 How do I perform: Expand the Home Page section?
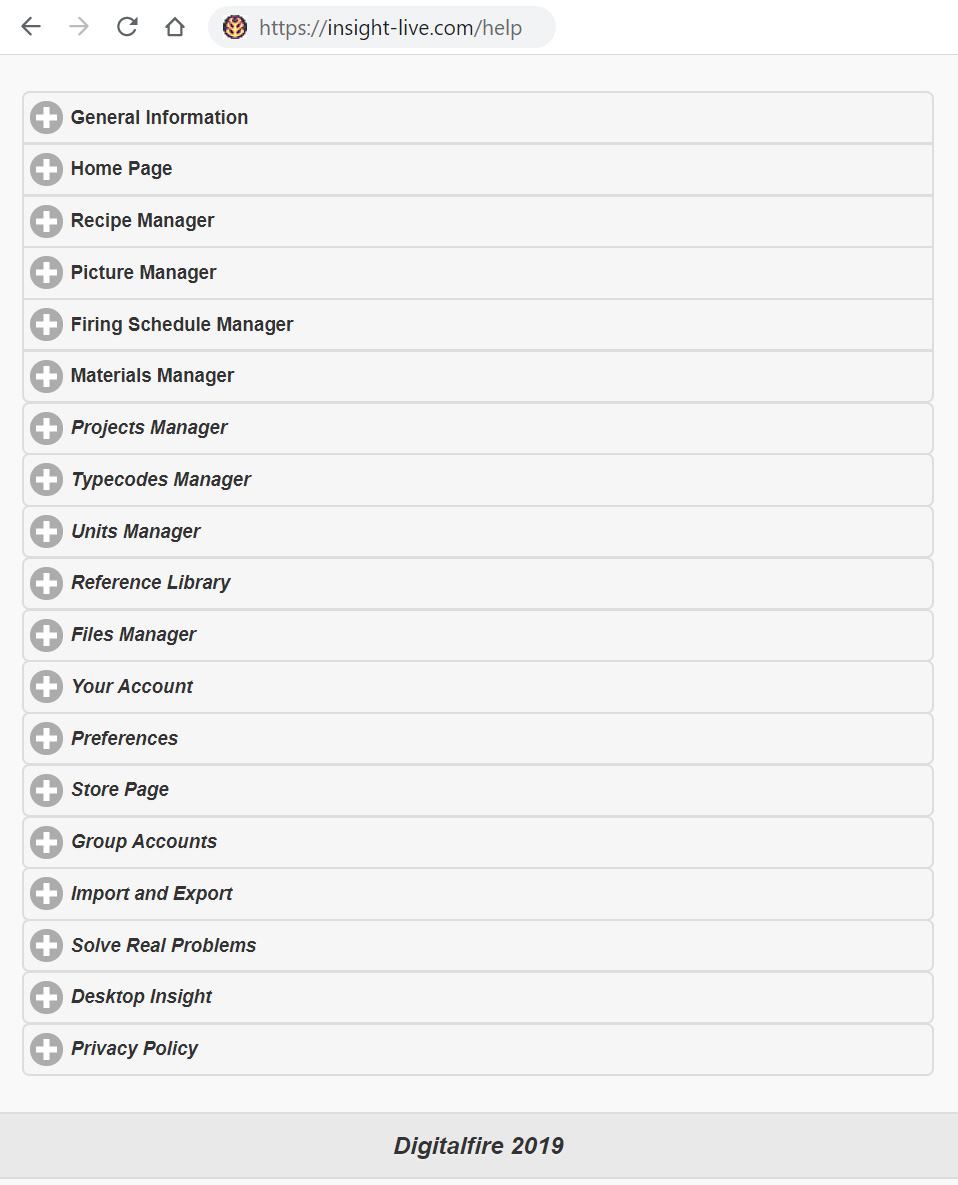pos(477,169)
